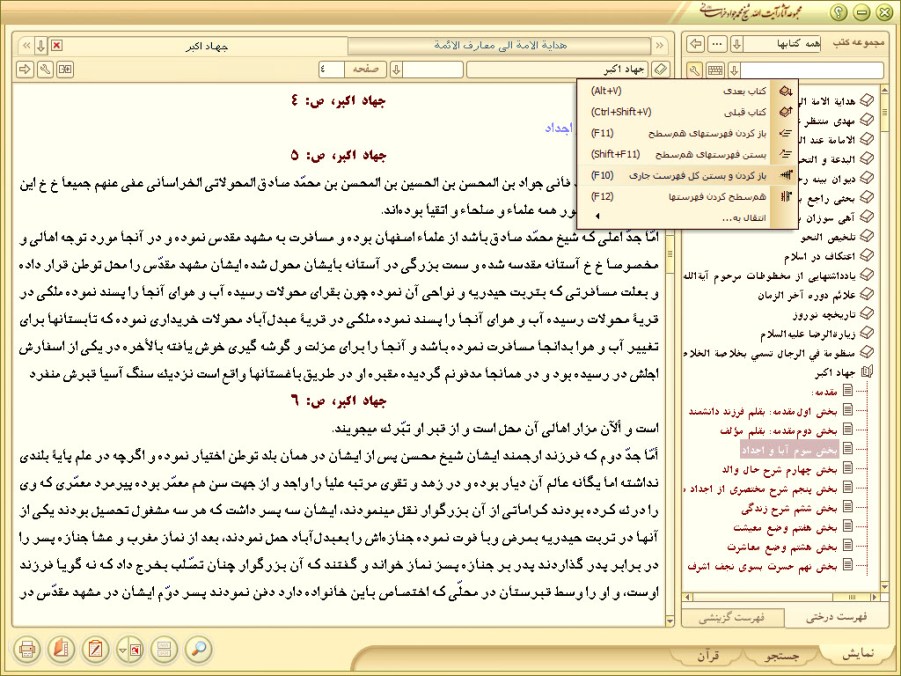
Task: Click the help question mark icon
Action: (839, 12)
